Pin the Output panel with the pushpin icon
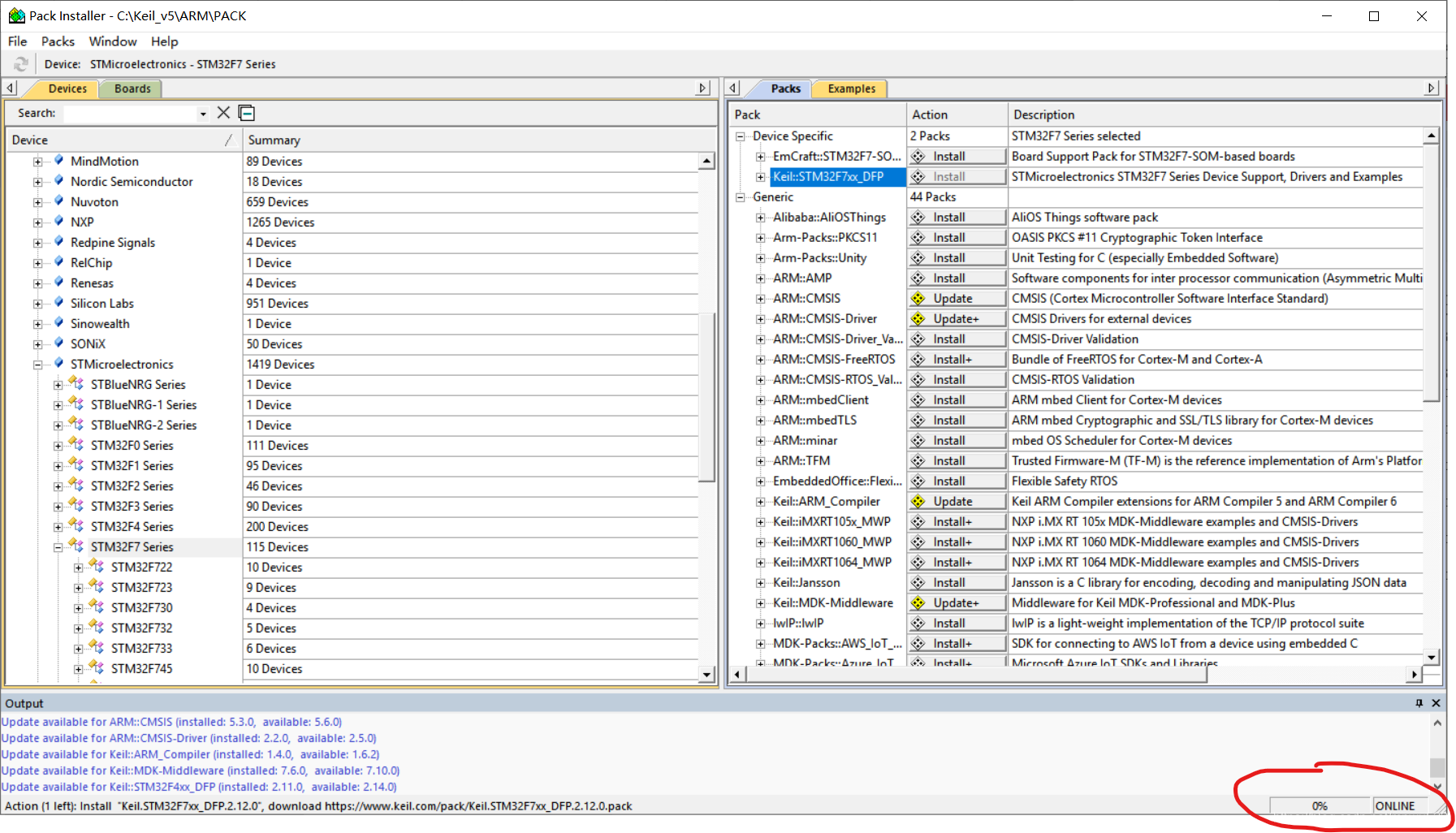Viewport: 1456px width, 833px height. 1419,703
